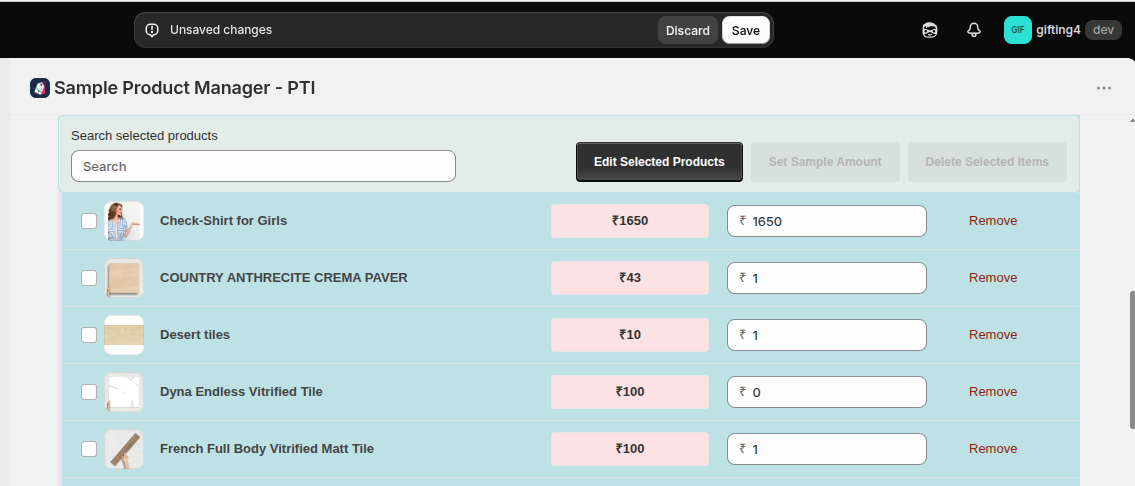The image size is (1135, 486).
Task: Click the Sample Product Manager - PTI title
Action: (185, 88)
